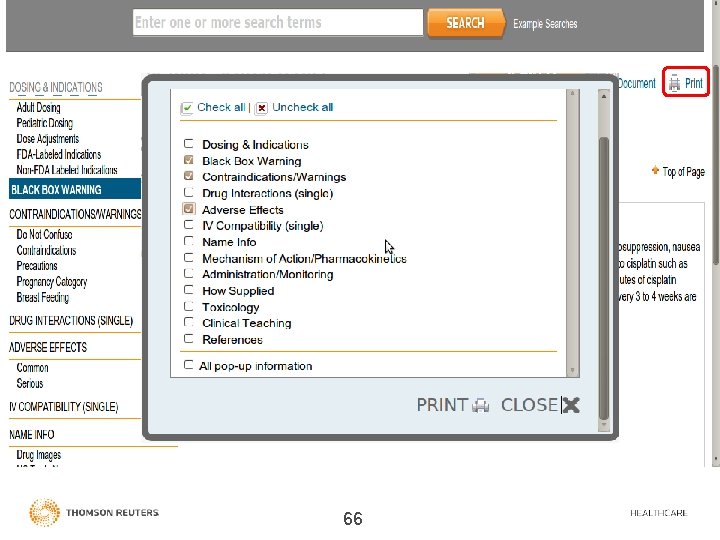Image resolution: width=720 pixels, height=540 pixels.
Task: Uncheck the Adverse Effects checkbox
Action: pyautogui.click(x=188, y=209)
